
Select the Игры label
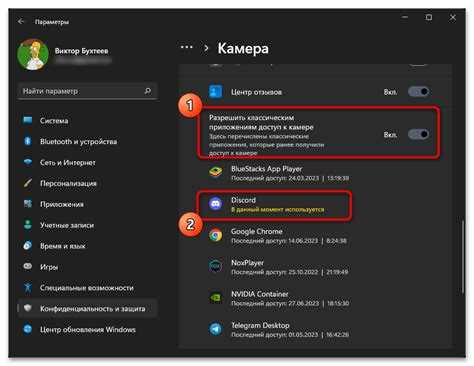pyautogui.click(x=49, y=267)
